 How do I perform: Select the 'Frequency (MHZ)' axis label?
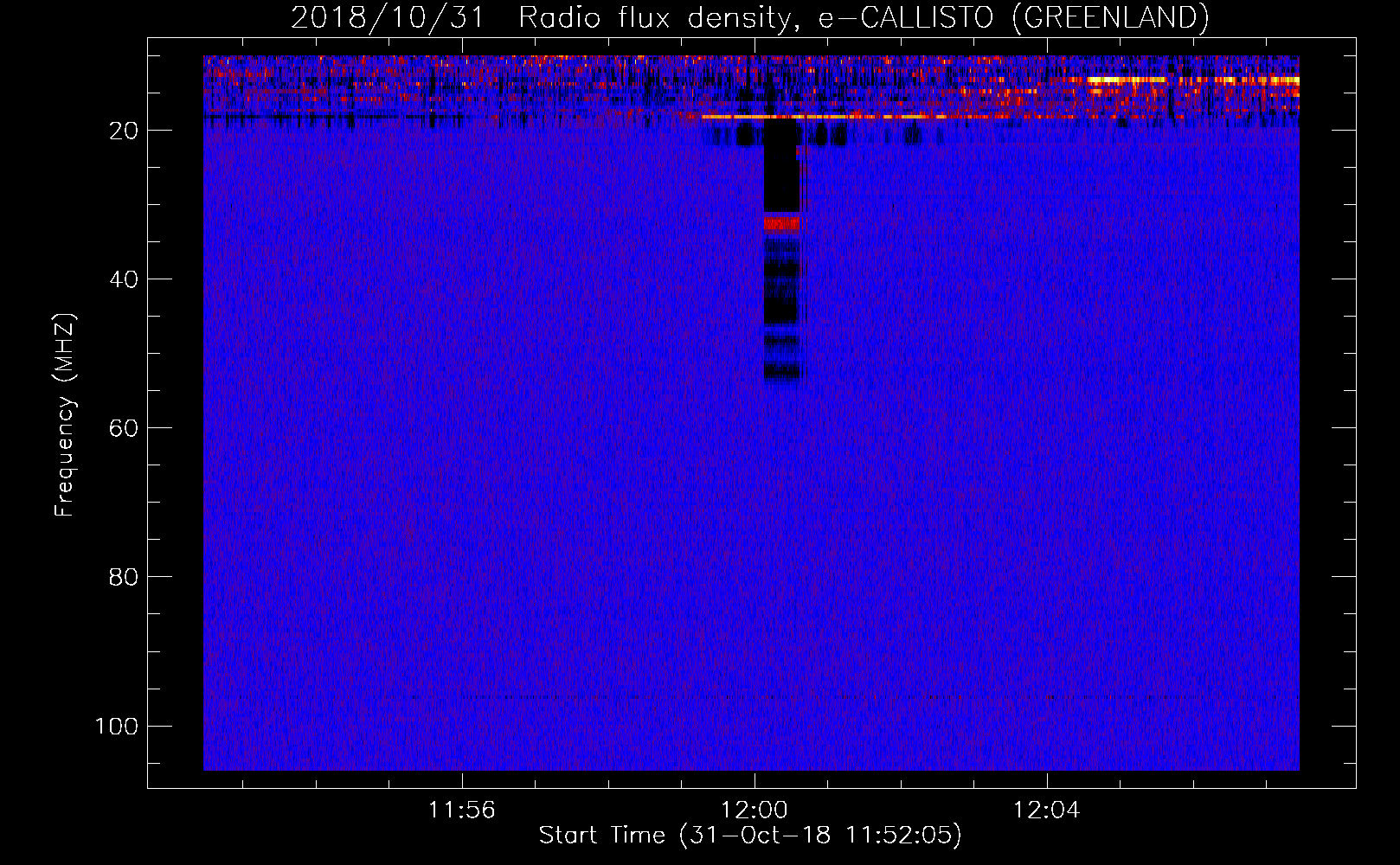(65, 414)
